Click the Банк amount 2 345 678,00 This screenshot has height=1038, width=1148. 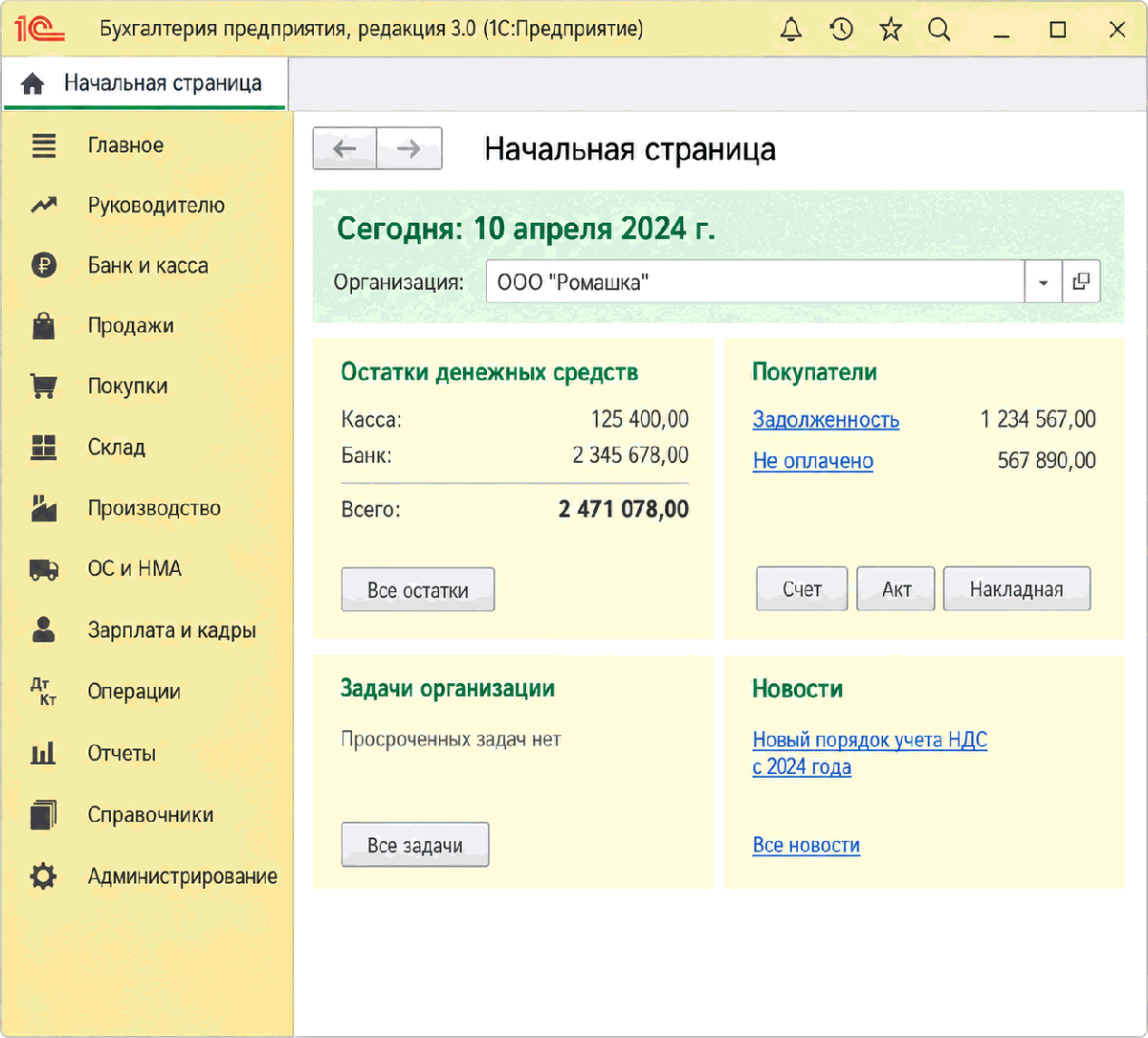630,454
